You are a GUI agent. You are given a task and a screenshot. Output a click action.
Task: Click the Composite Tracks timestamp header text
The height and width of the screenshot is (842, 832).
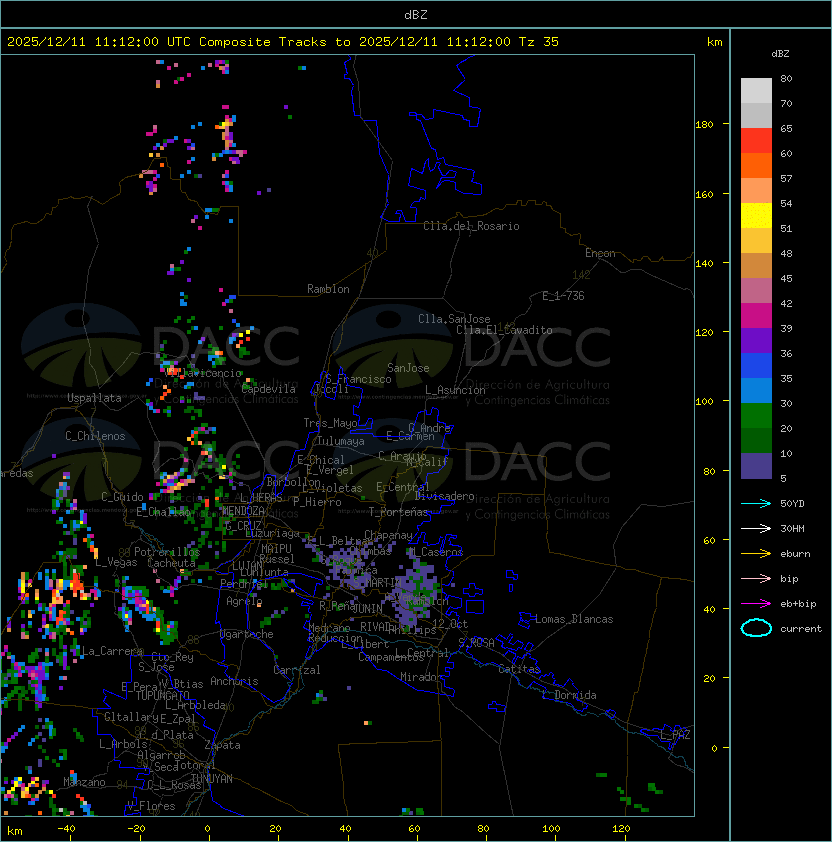283,42
